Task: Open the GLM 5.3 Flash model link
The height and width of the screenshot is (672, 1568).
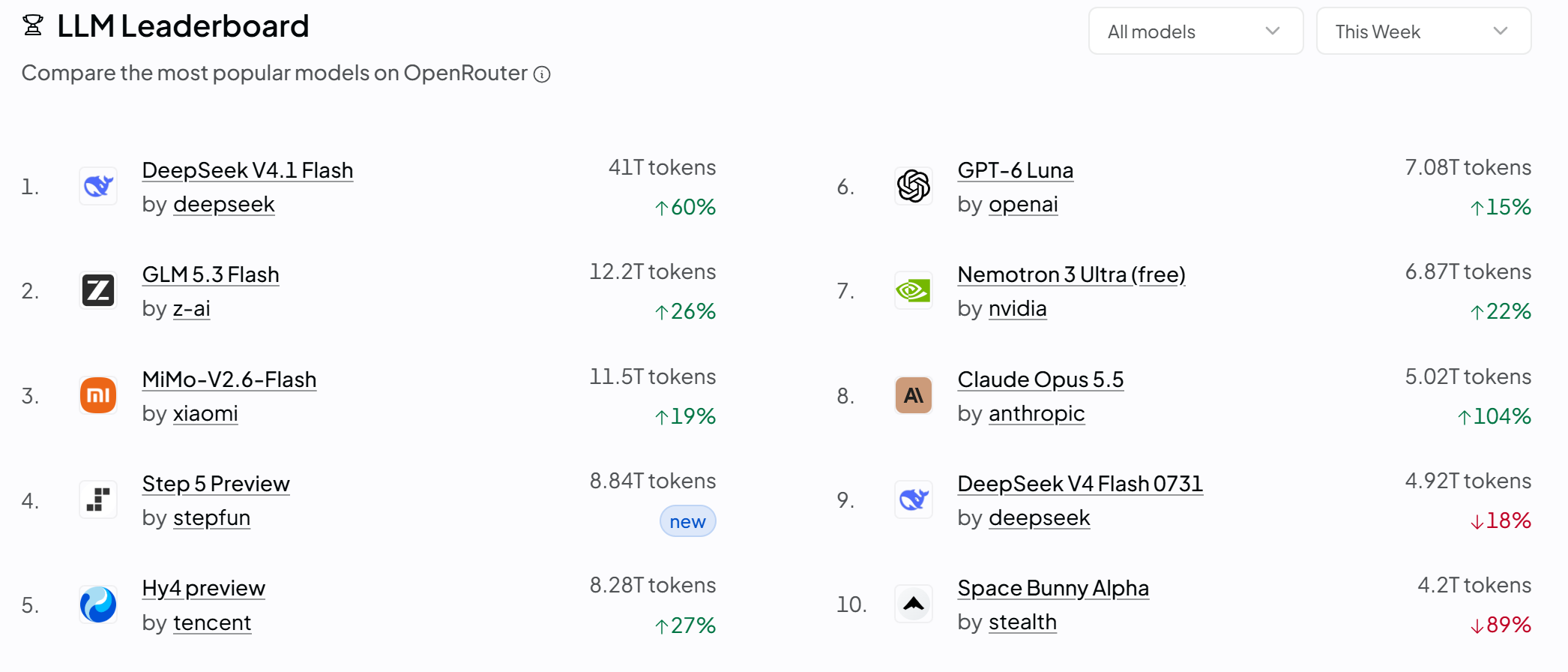Action: tap(211, 274)
